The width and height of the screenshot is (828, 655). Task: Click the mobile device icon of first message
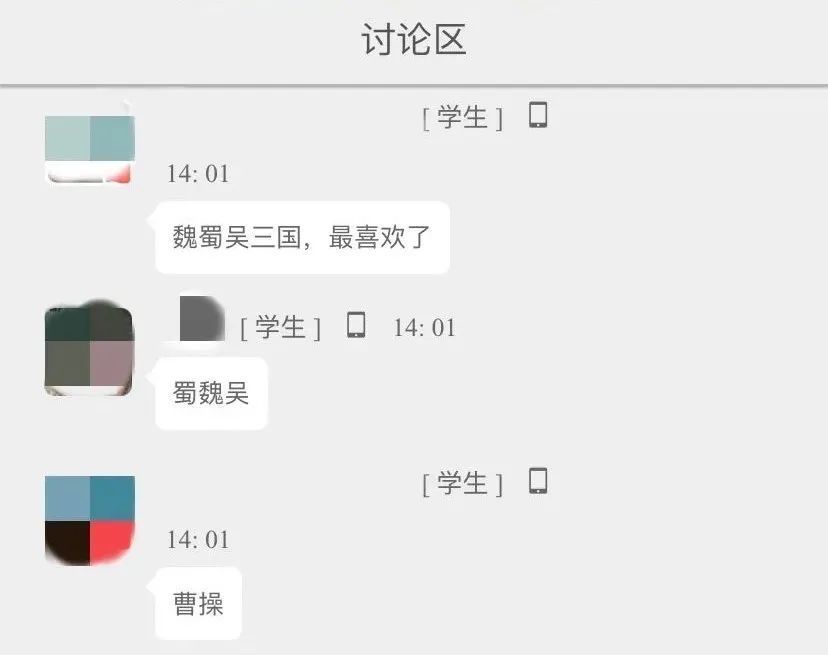538,115
